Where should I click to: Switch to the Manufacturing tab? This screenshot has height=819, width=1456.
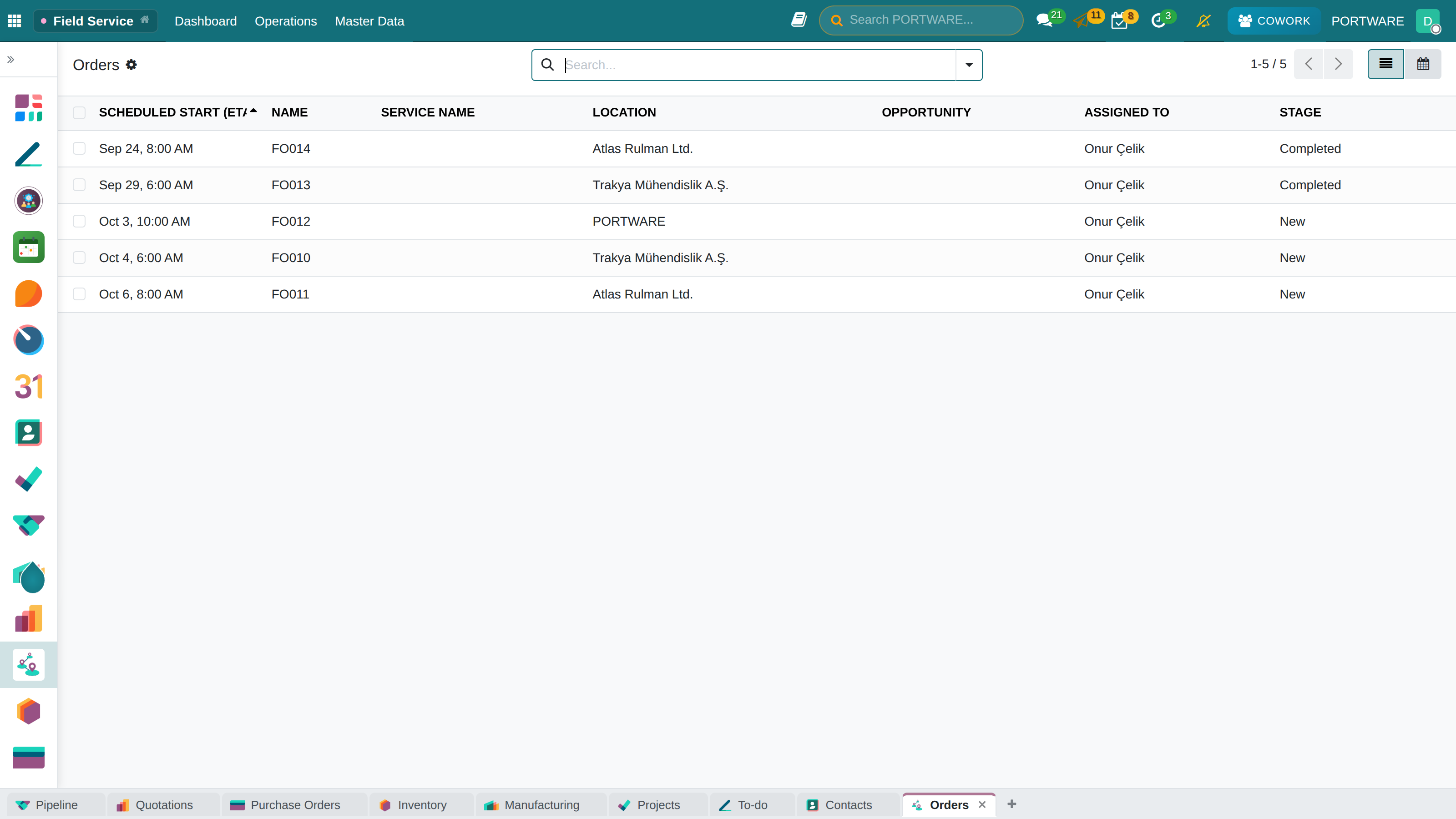[541, 805]
